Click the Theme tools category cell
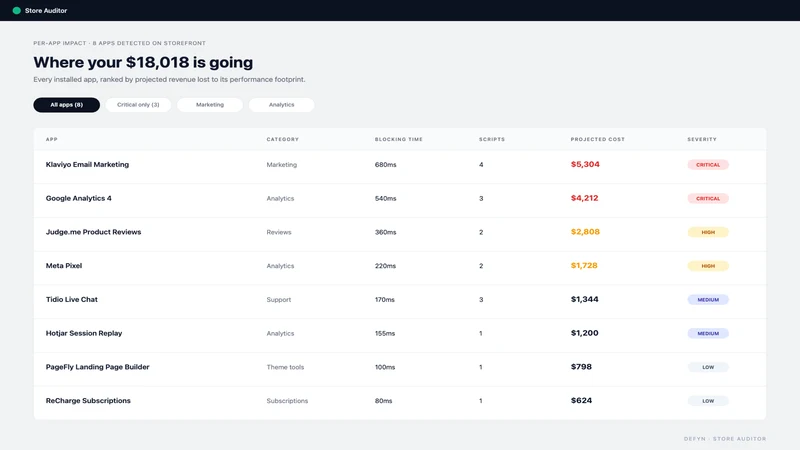800x450 pixels. (x=285, y=367)
